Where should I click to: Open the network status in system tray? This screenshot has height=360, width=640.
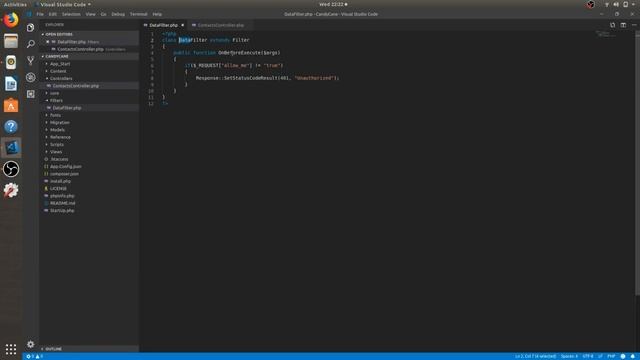click(607, 4)
